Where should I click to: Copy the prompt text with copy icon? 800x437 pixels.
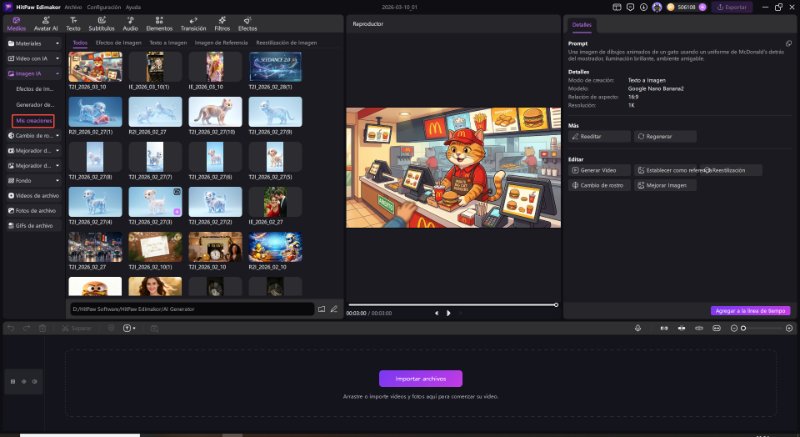point(788,44)
